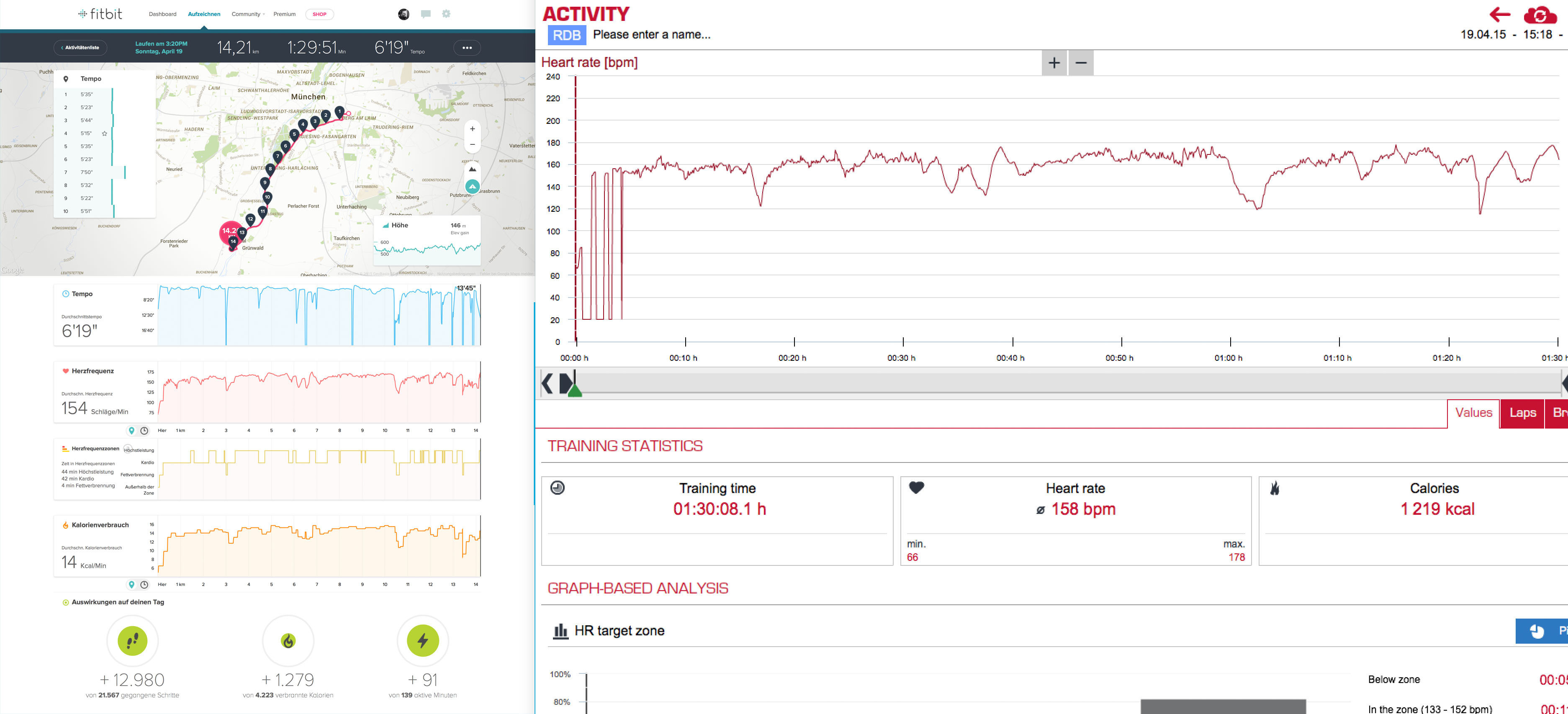The height and width of the screenshot is (714, 1568).
Task: Switch heart rate chart to time axis
Action: [144, 430]
